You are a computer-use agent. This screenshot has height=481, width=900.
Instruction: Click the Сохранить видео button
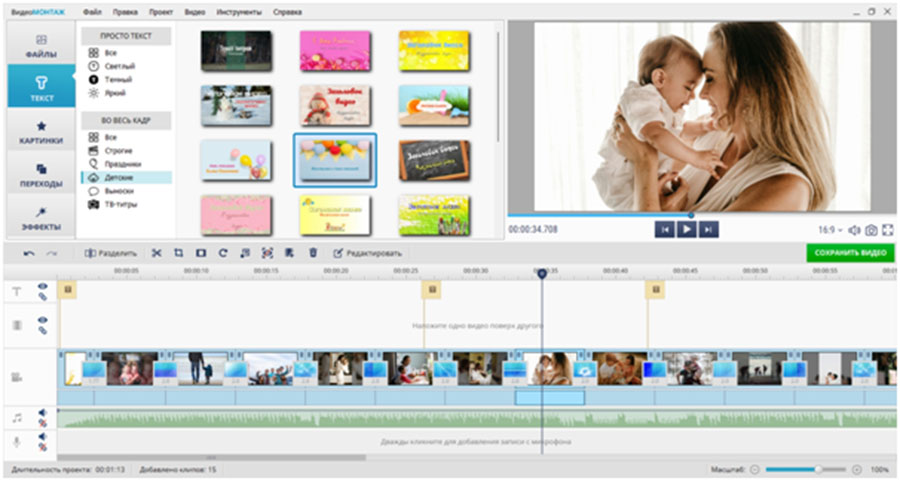point(850,253)
